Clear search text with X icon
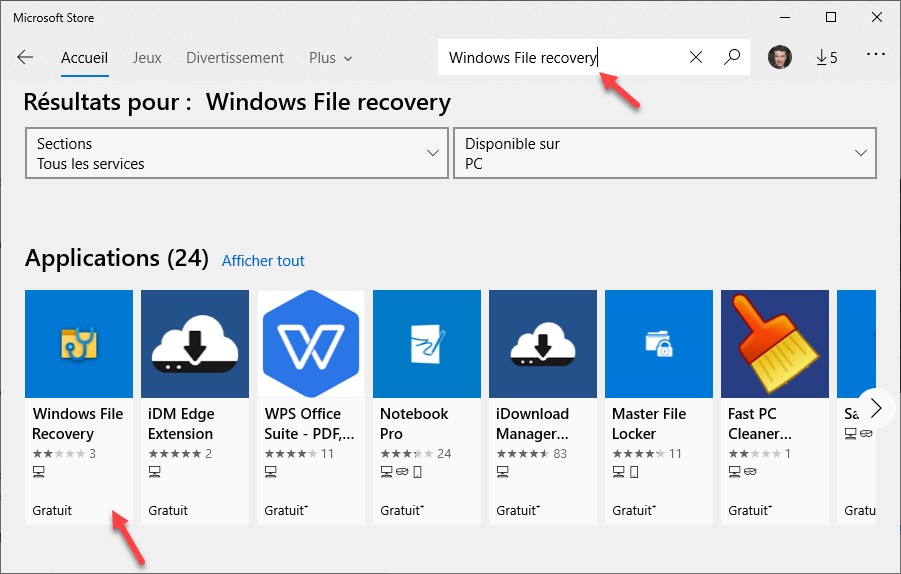 (x=696, y=58)
